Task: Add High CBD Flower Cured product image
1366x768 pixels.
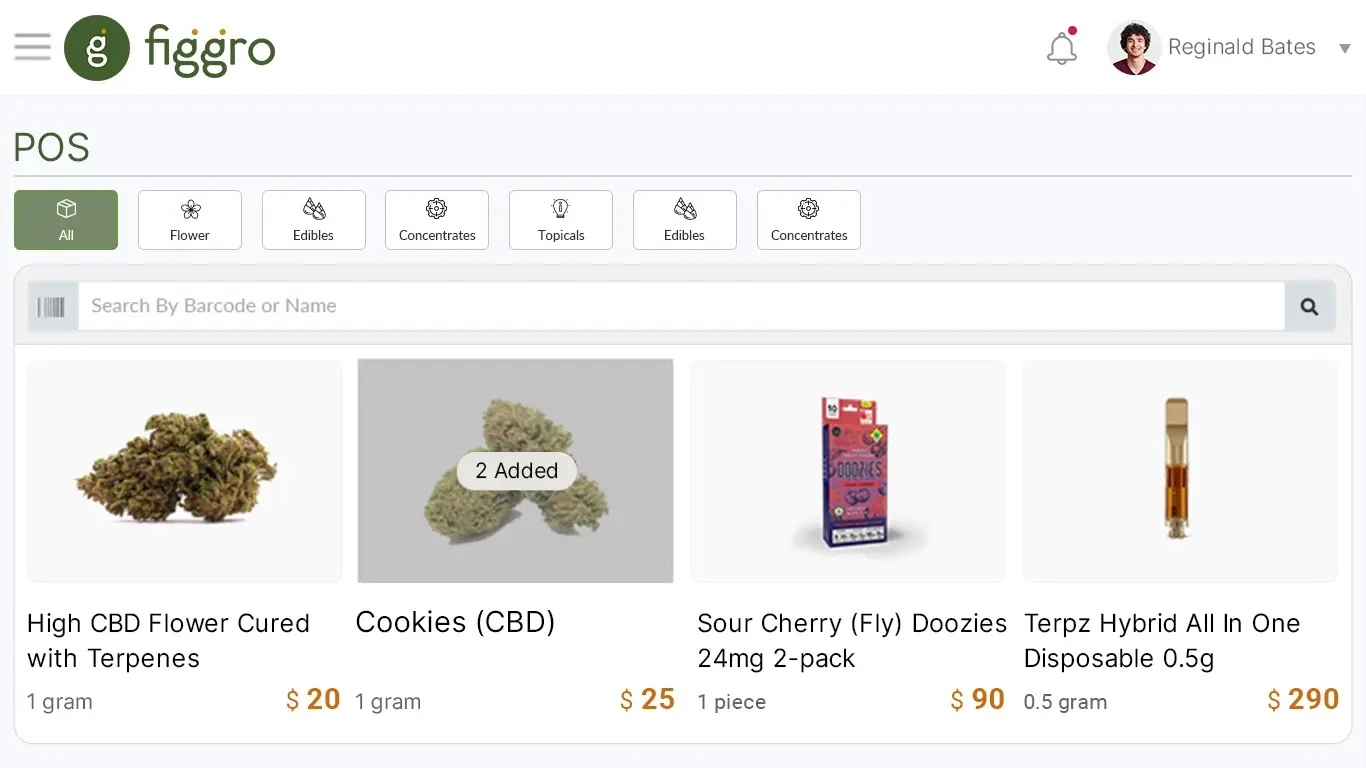Action: click(185, 471)
